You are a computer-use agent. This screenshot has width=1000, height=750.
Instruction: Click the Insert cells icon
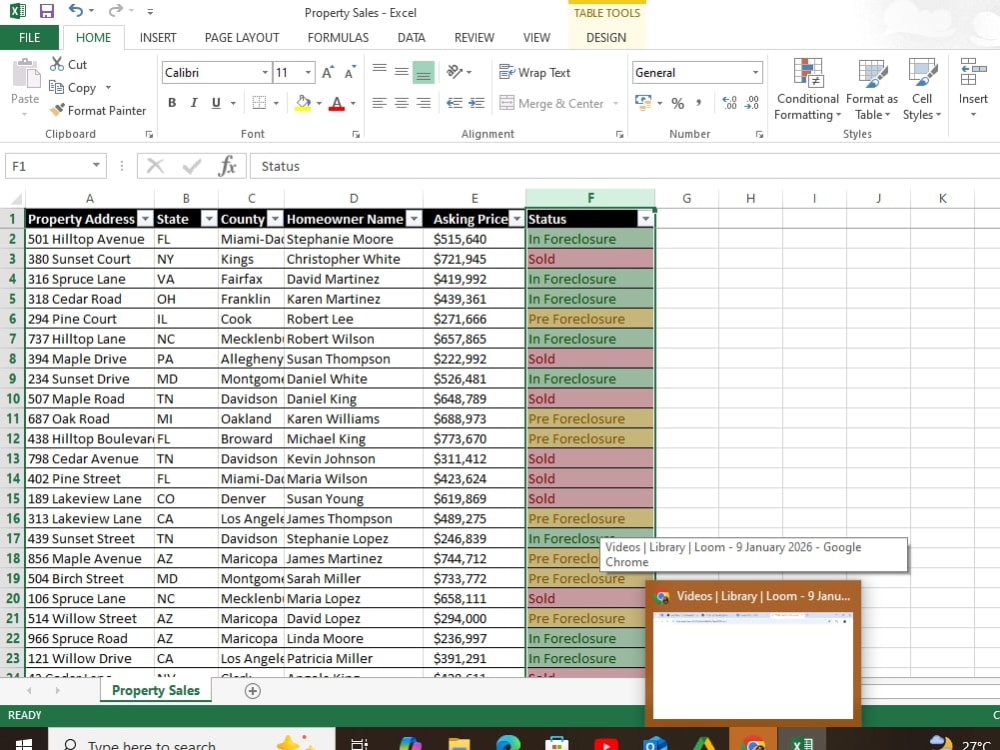[x=973, y=71]
